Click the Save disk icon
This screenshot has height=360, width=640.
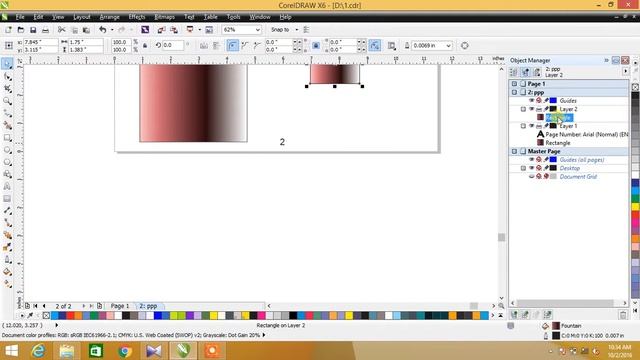33,30
